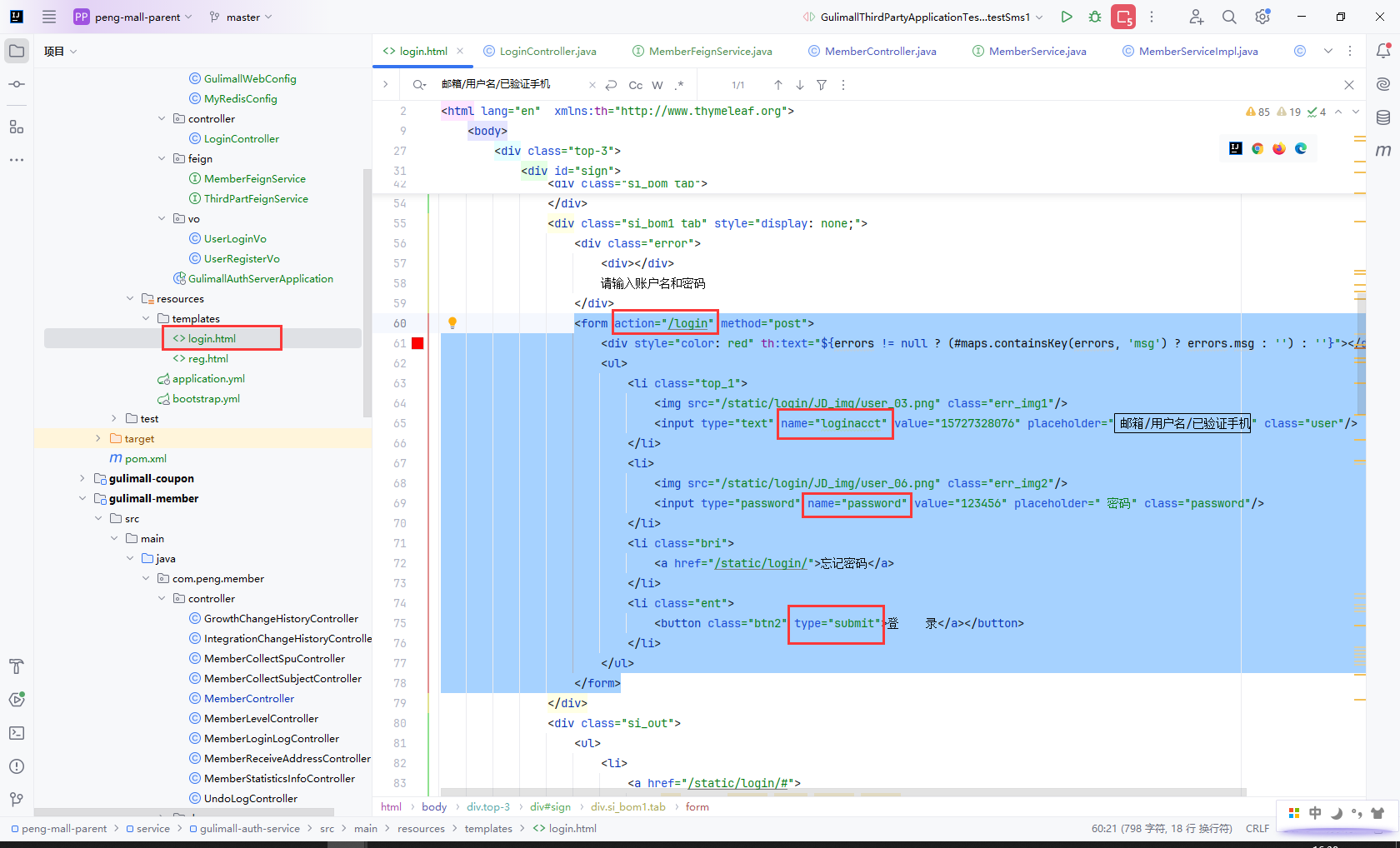Toggle whole words W in find bar
The height and width of the screenshot is (848, 1400).
click(657, 85)
